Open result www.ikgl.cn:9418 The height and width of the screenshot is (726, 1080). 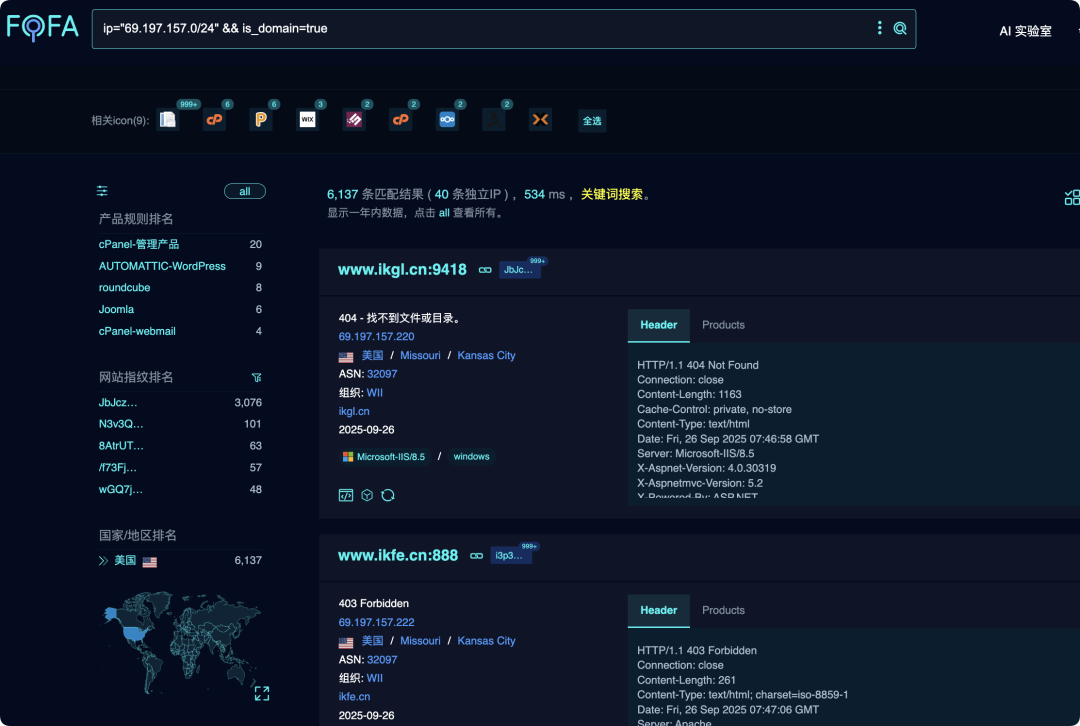pos(402,269)
